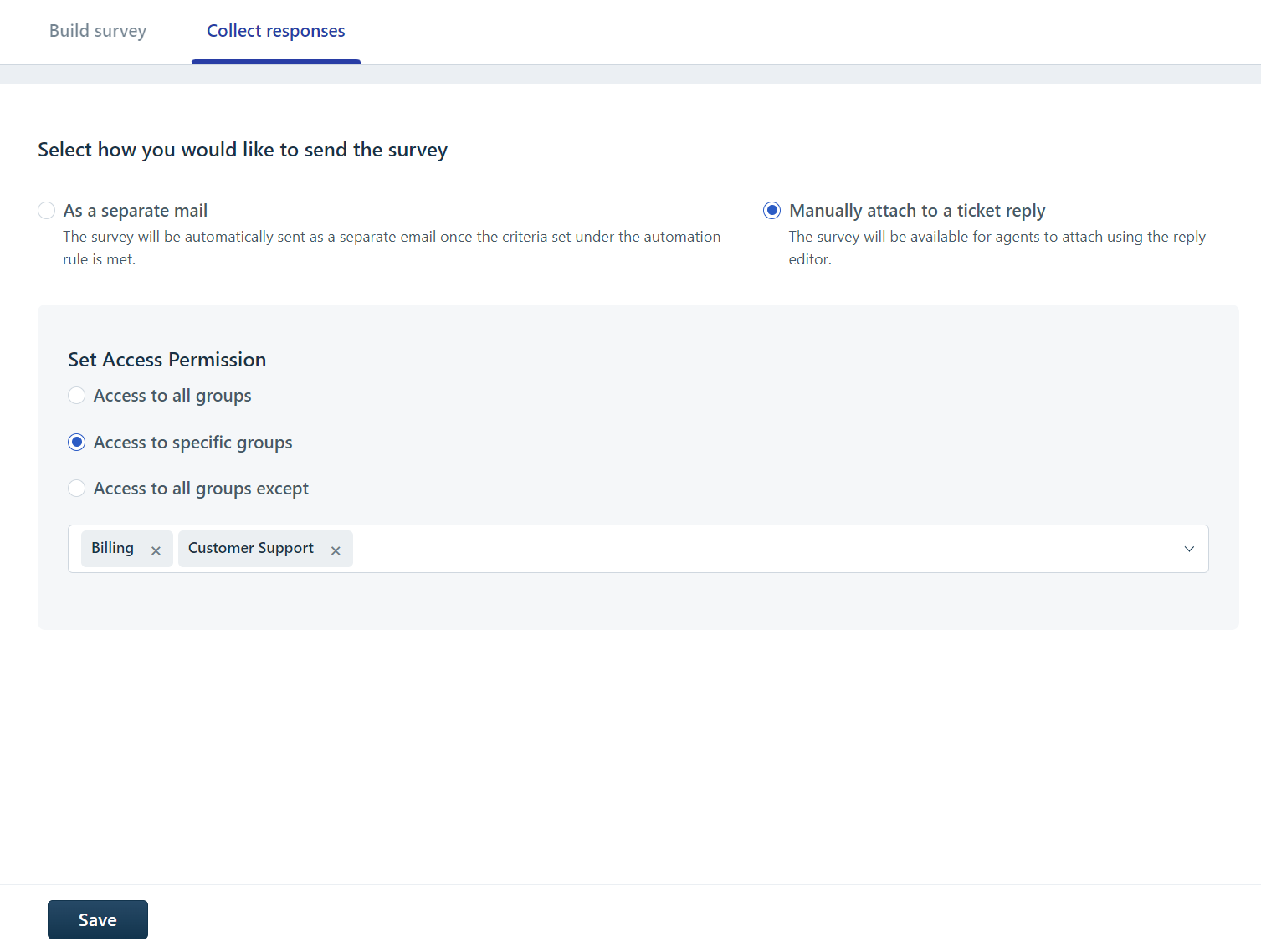The height and width of the screenshot is (952, 1261).
Task: Click the 'Select how you would like to send the survey' heading
Action: pos(243,150)
